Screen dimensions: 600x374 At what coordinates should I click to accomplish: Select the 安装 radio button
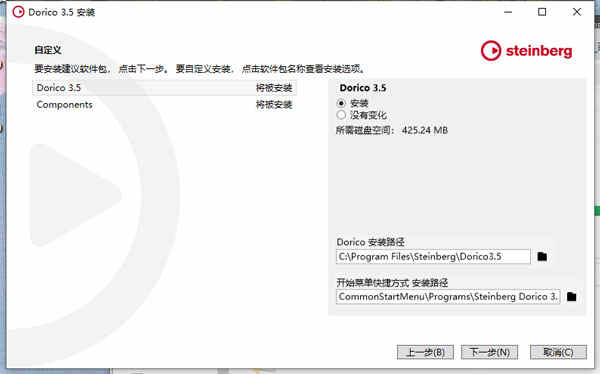tap(341, 103)
